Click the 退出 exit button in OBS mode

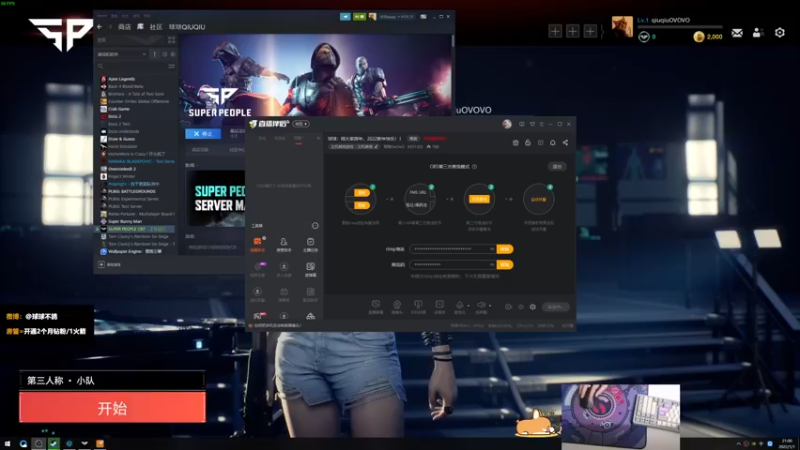pos(557,166)
